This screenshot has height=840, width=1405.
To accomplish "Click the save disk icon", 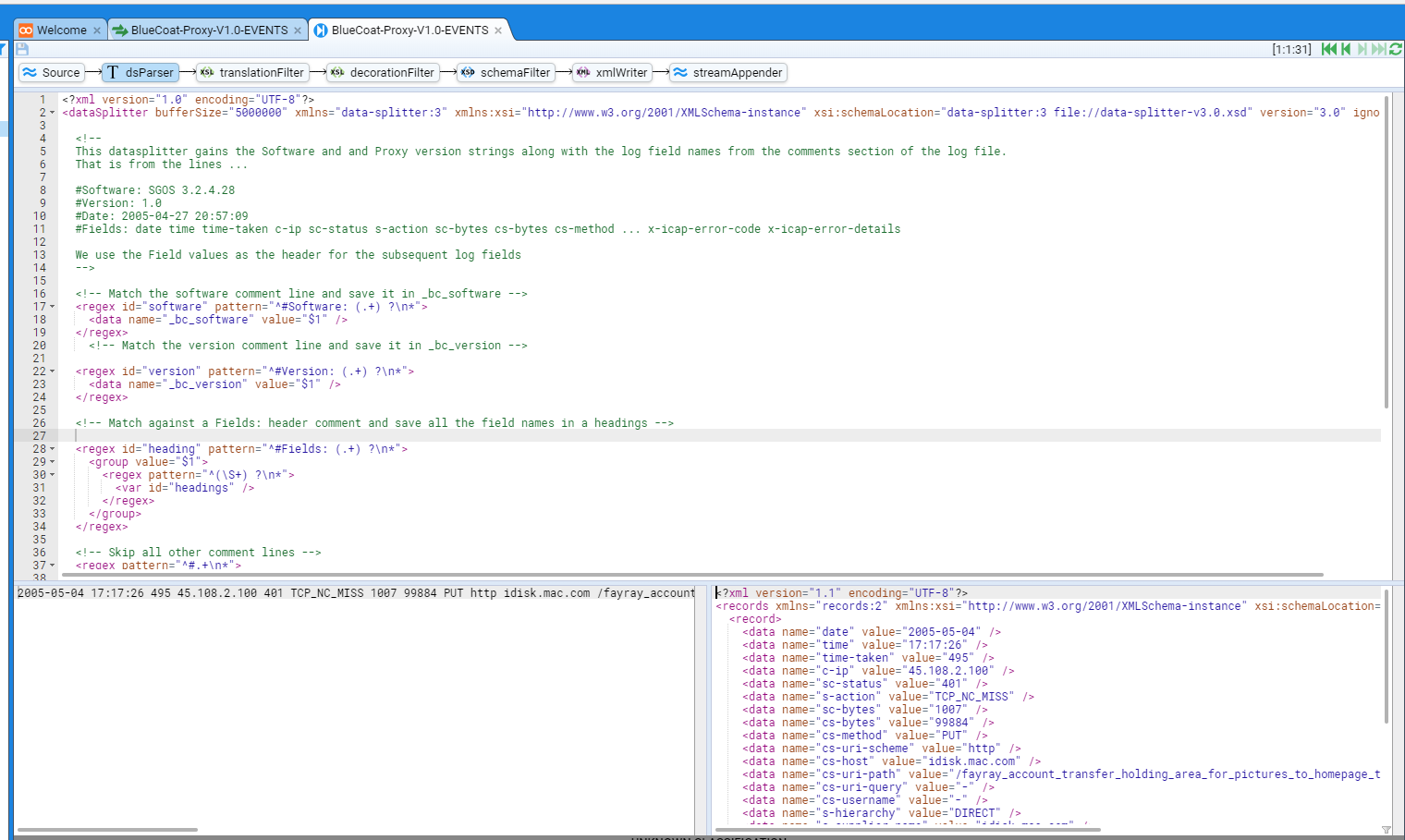I will pos(22,49).
